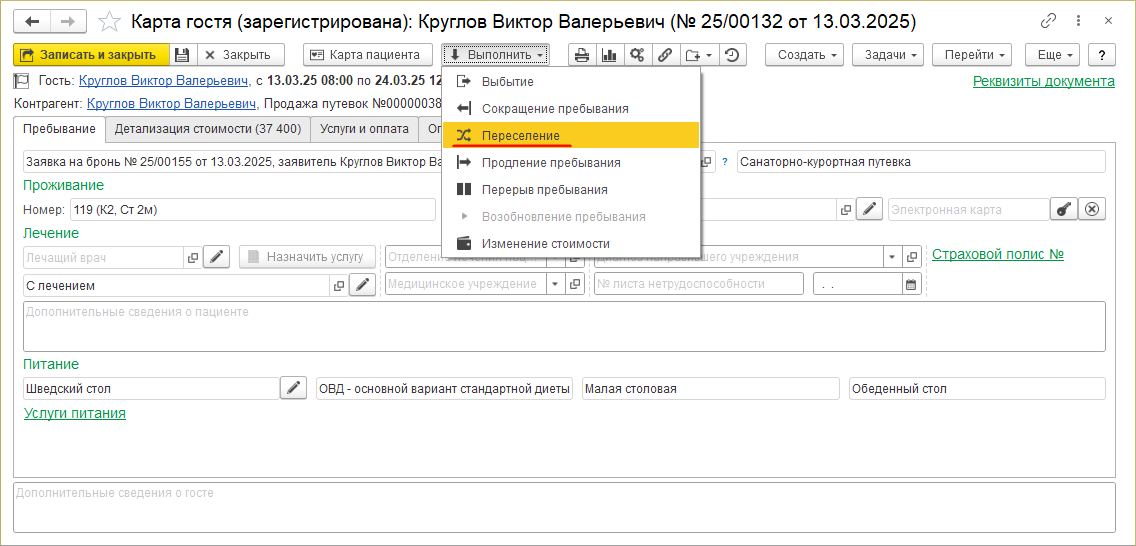
Task: Open the print toolbar icon
Action: point(582,54)
